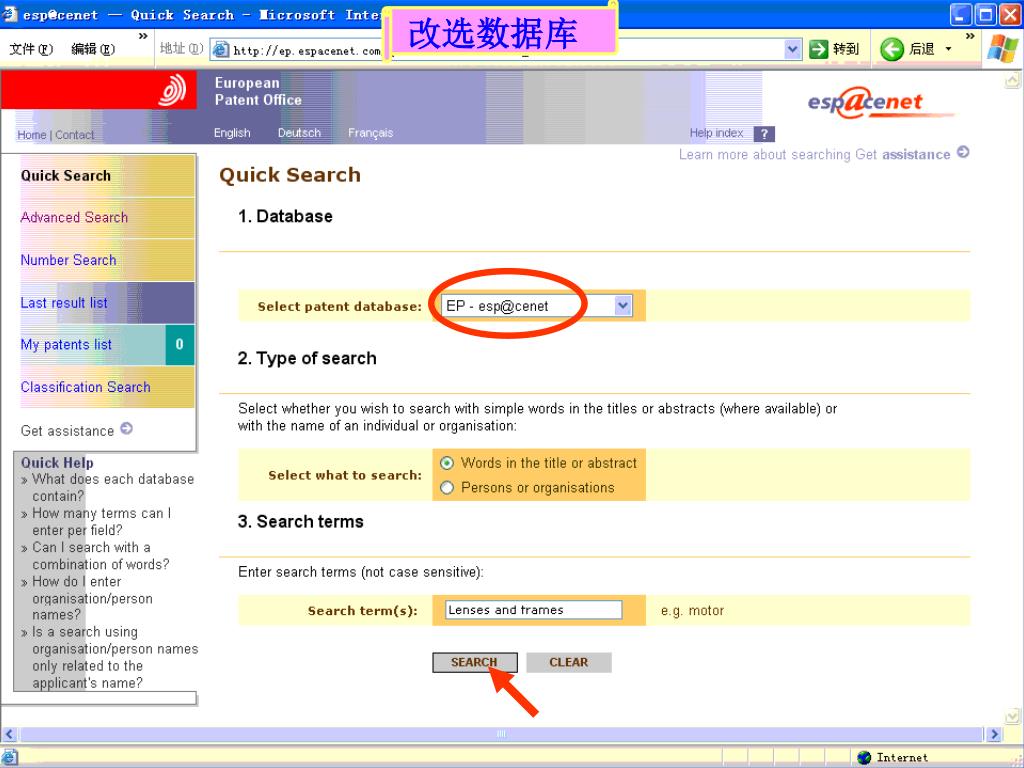Open Classification Search in the sidebar
Image resolution: width=1024 pixels, height=768 pixels.
[86, 387]
